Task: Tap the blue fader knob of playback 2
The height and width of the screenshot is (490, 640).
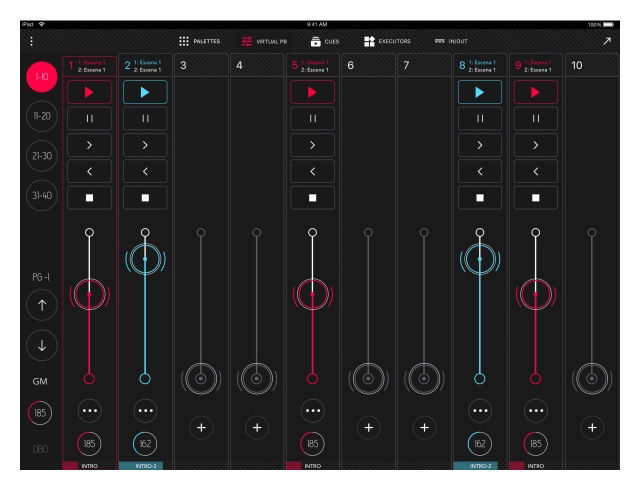Action: tap(145, 259)
